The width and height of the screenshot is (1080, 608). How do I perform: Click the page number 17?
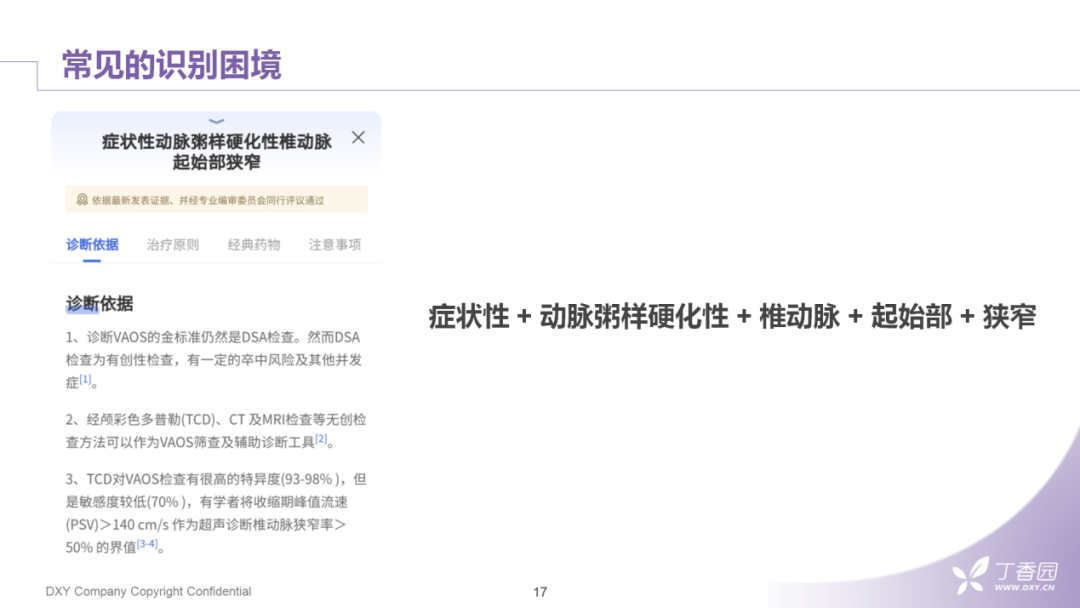[540, 592]
